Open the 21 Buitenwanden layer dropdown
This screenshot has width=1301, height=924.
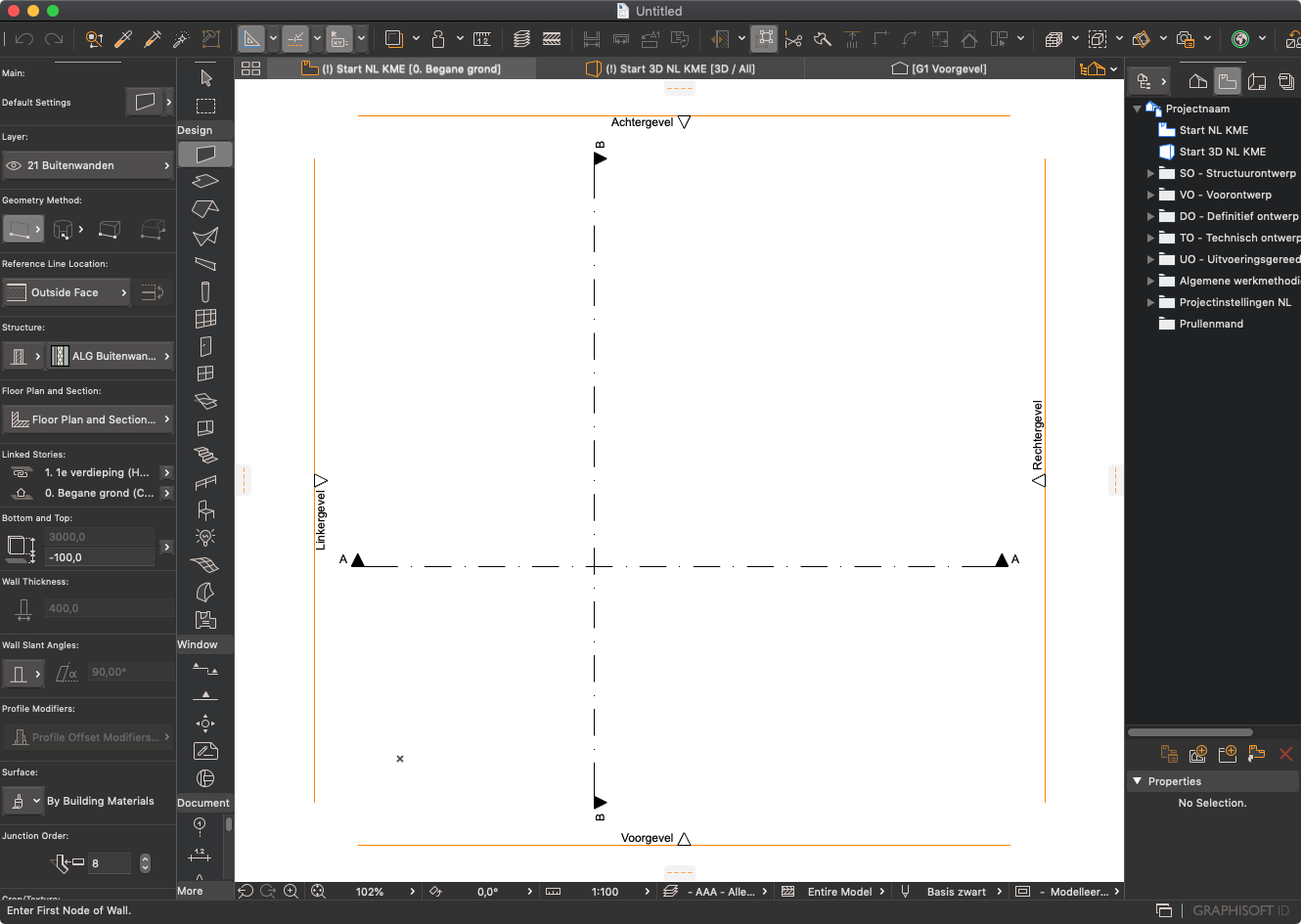click(x=88, y=166)
